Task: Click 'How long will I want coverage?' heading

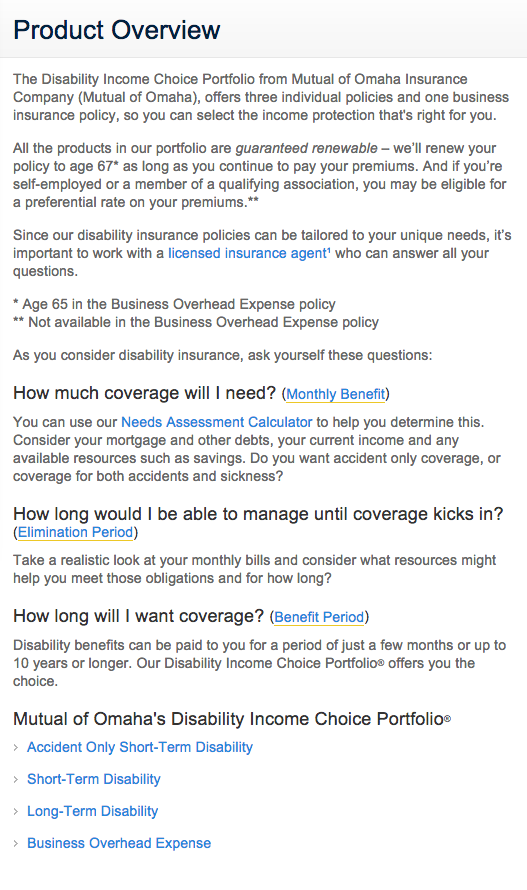Action: pyautogui.click(x=139, y=616)
